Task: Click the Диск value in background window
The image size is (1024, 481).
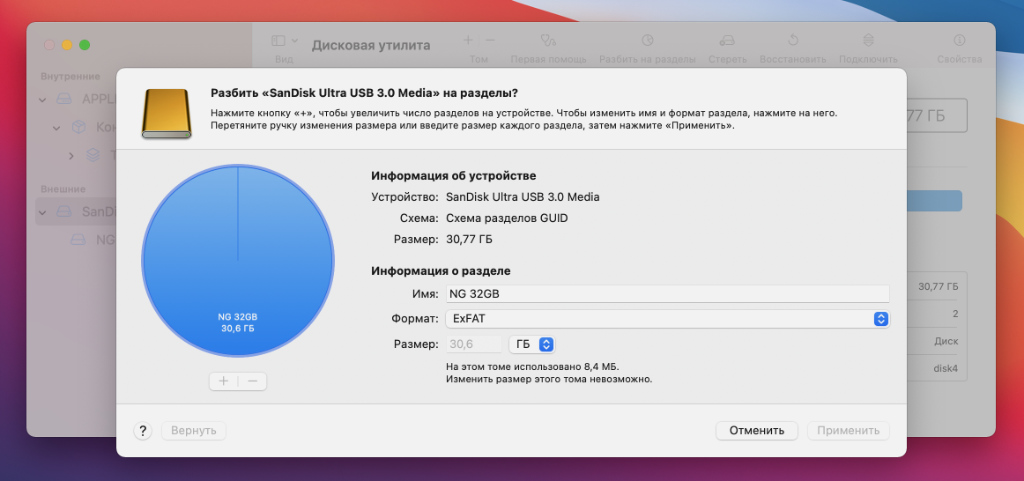Action: (x=946, y=341)
